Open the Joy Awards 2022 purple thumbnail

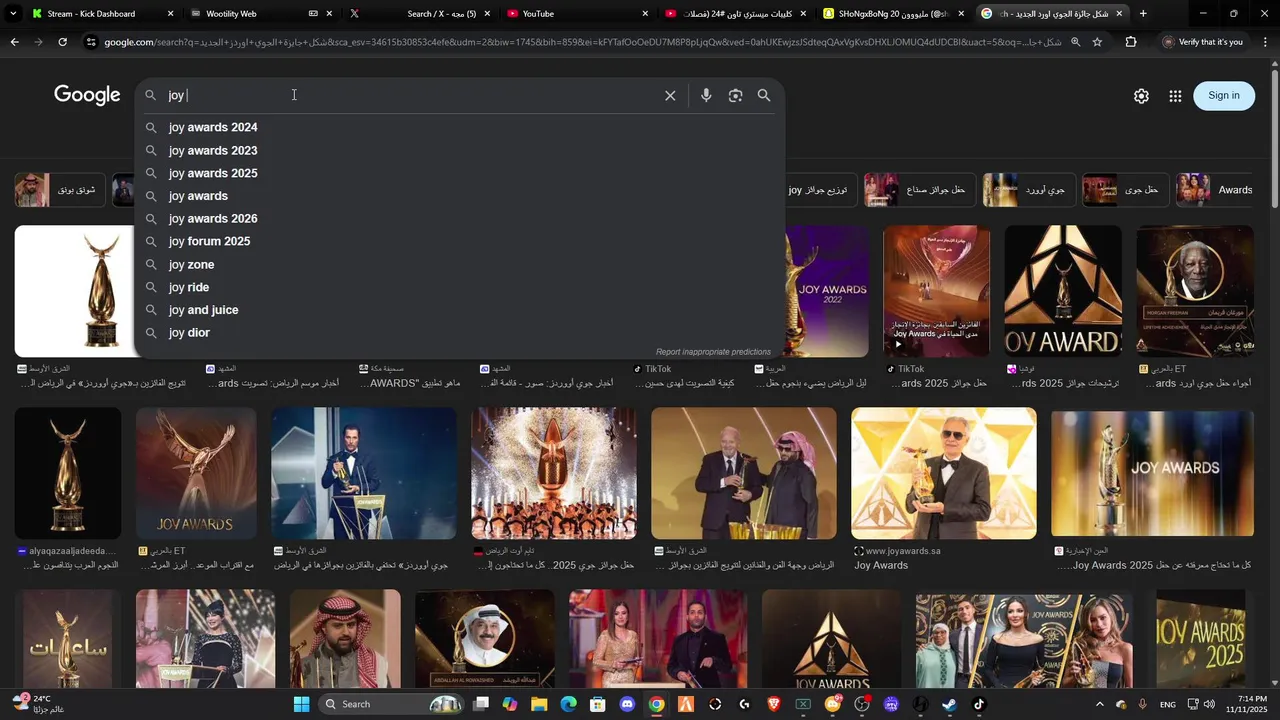826,291
